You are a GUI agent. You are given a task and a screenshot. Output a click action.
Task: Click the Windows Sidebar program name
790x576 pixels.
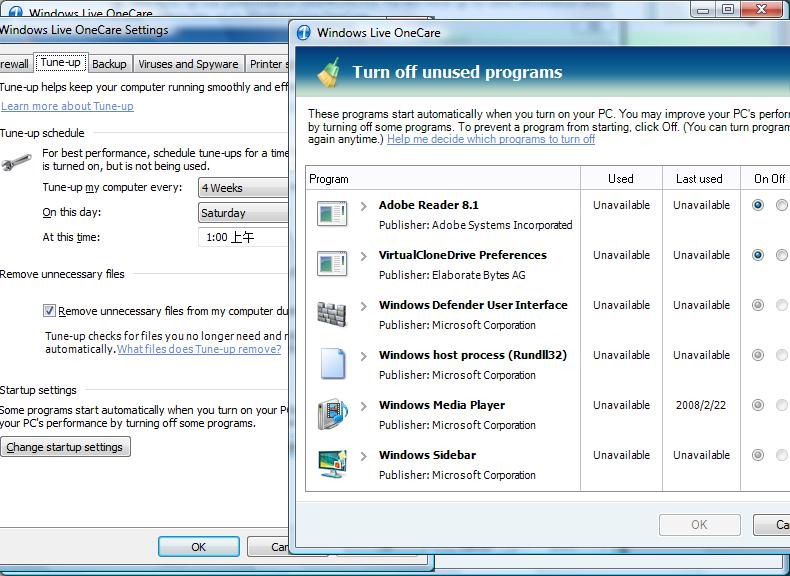[x=428, y=455]
